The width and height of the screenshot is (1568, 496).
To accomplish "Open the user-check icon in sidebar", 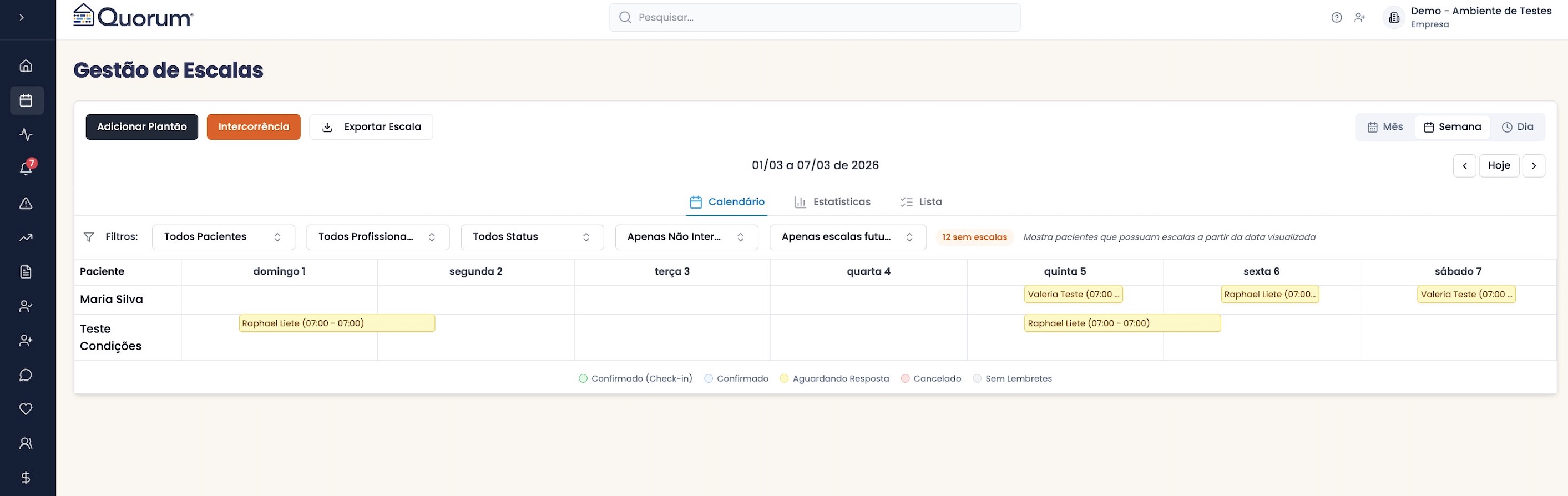I will click(26, 306).
